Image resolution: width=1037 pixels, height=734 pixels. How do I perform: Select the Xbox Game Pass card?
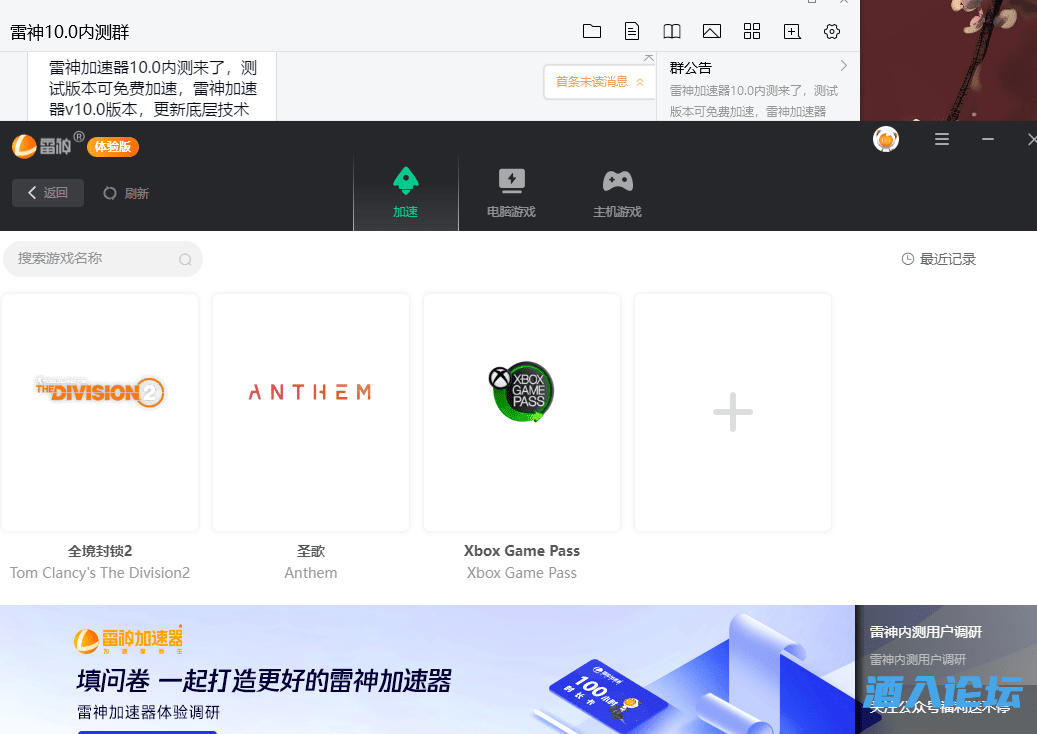coord(522,412)
